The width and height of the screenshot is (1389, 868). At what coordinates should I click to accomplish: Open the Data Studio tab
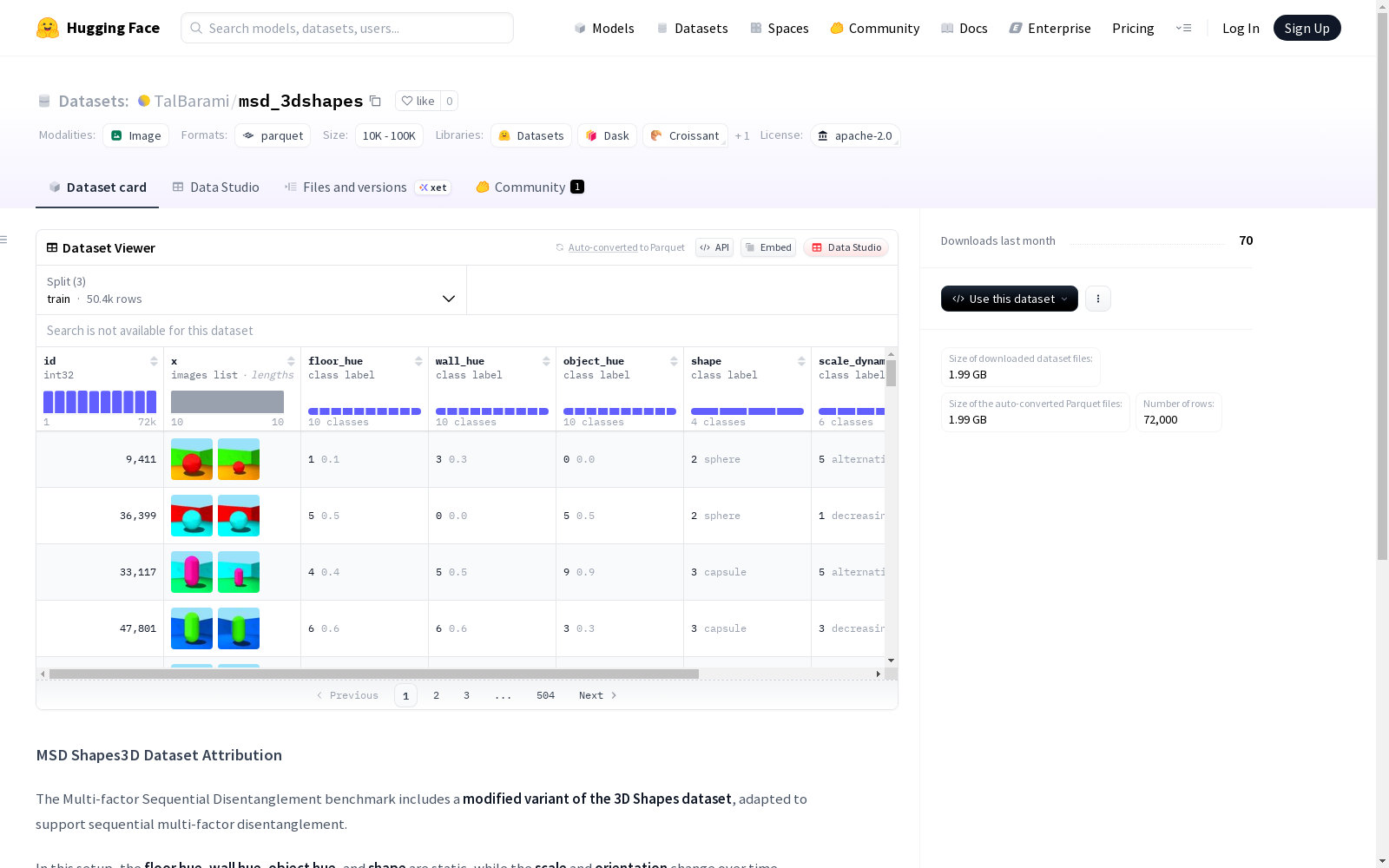[215, 187]
